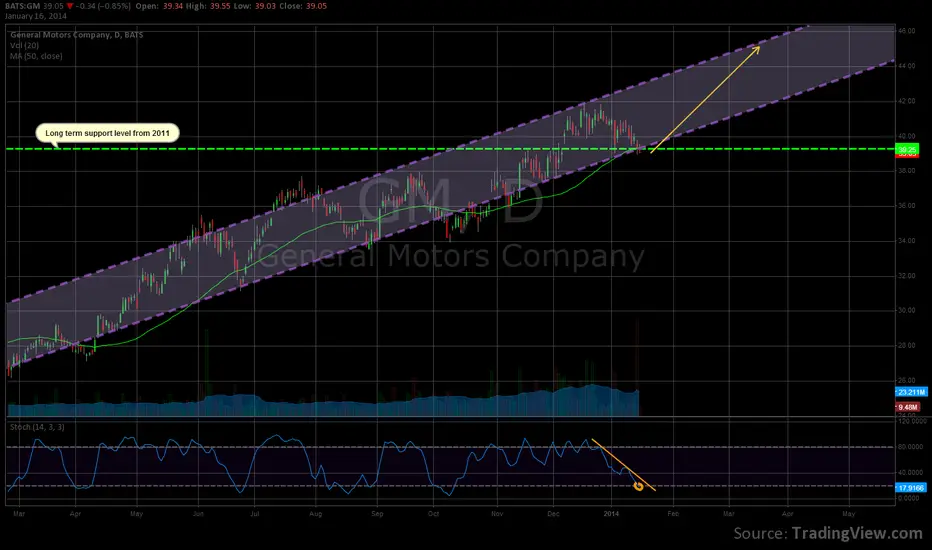
Task: Click the Open: 39.34 value
Action: click(x=160, y=6)
